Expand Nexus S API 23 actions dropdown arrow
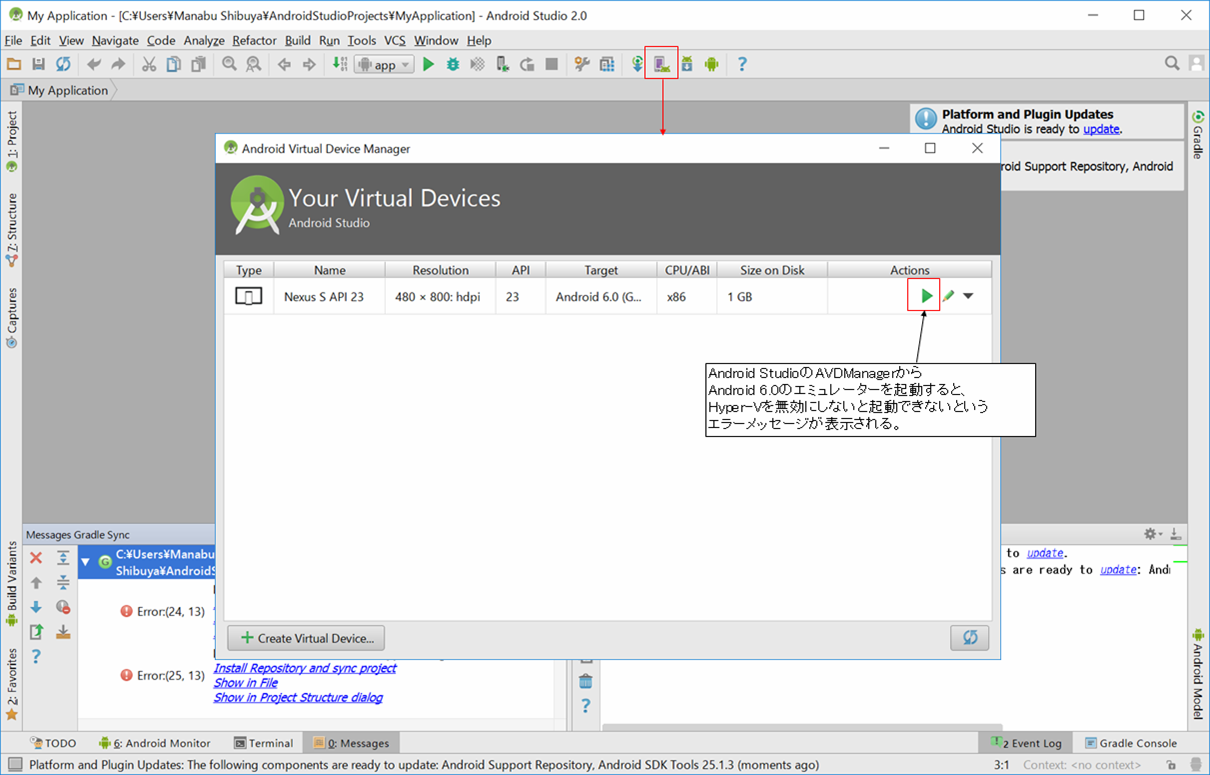1210x775 pixels. 968,296
